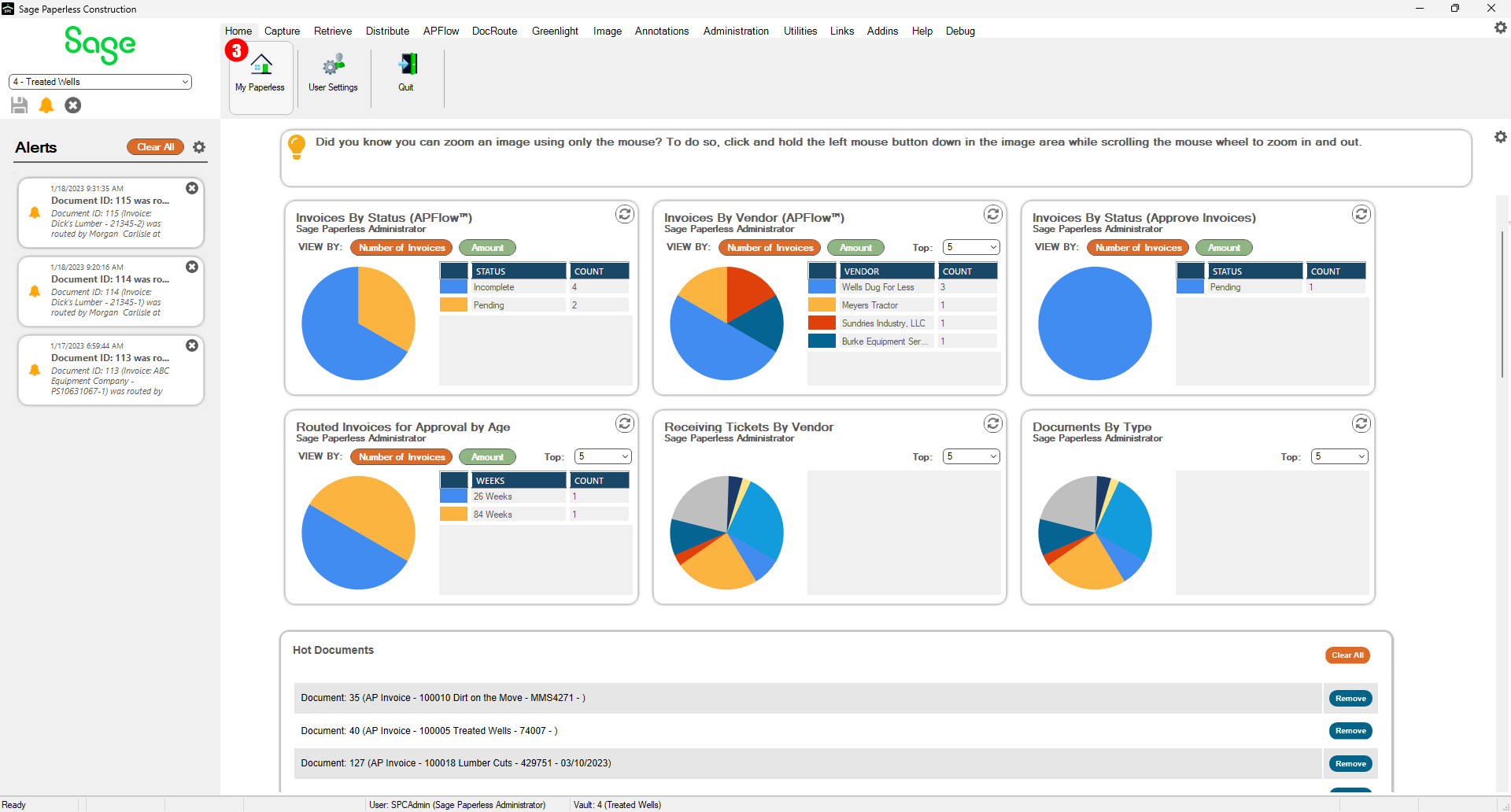Remove Document 35 from Hot Documents
1511x812 pixels.
[x=1350, y=699]
